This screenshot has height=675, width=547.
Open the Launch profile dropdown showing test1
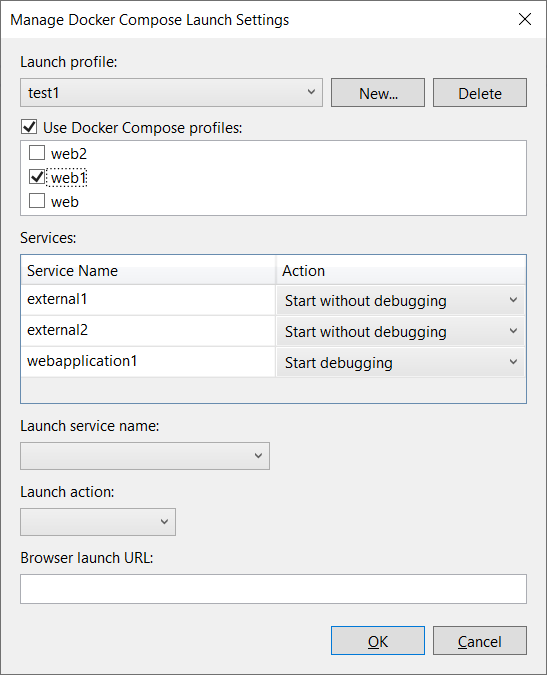pos(171,93)
